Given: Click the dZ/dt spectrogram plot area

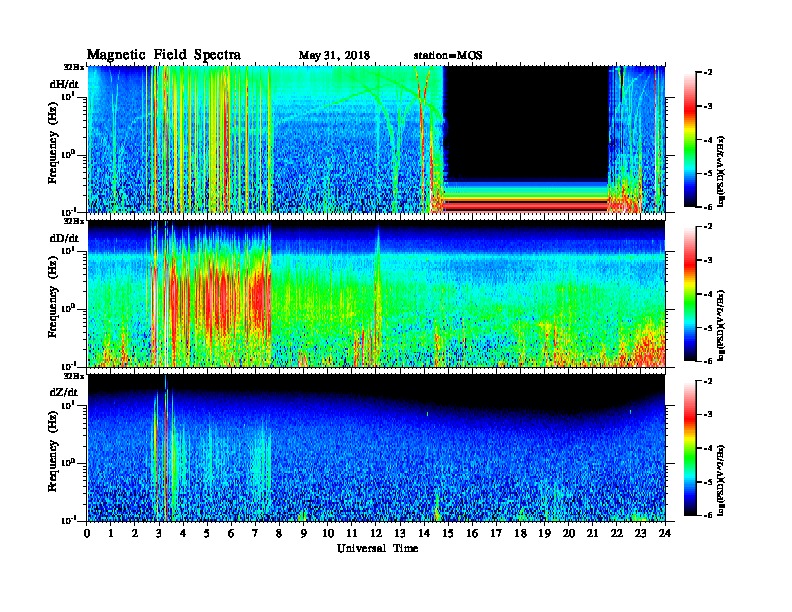Looking at the screenshot, I should pyautogui.click(x=376, y=448).
